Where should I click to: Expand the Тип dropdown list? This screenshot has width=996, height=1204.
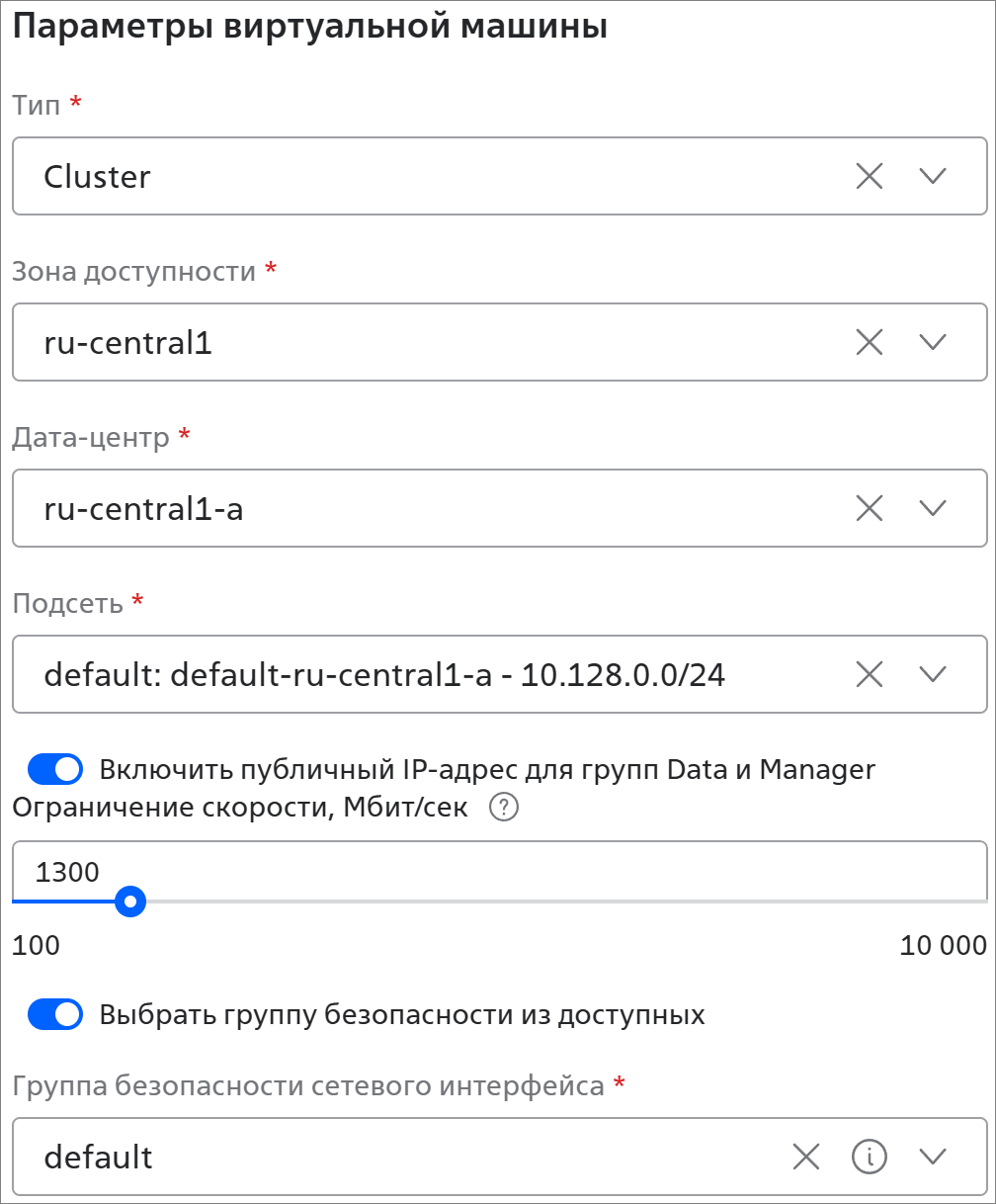pyautogui.click(x=932, y=177)
